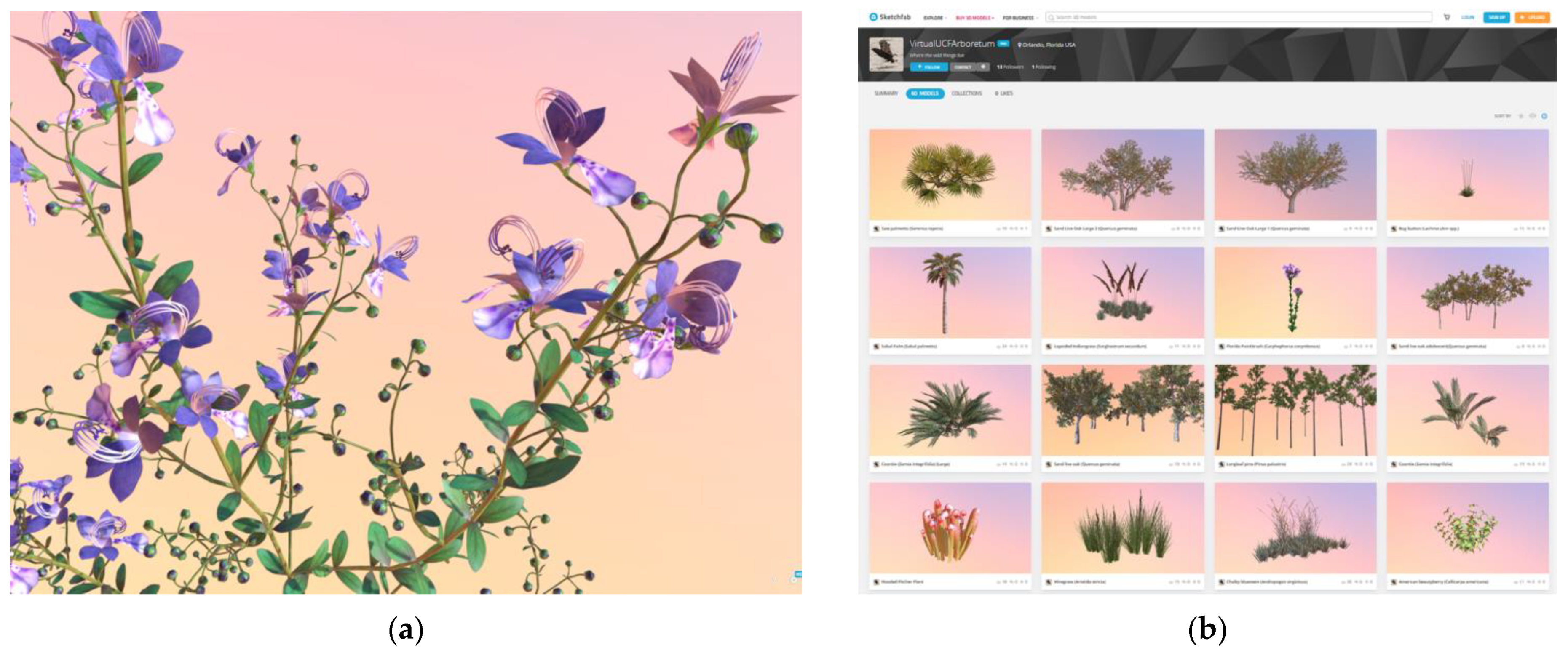Click the VirtualUCFArboretum profile avatar
This screenshot has width=1568, height=656.
(x=886, y=54)
